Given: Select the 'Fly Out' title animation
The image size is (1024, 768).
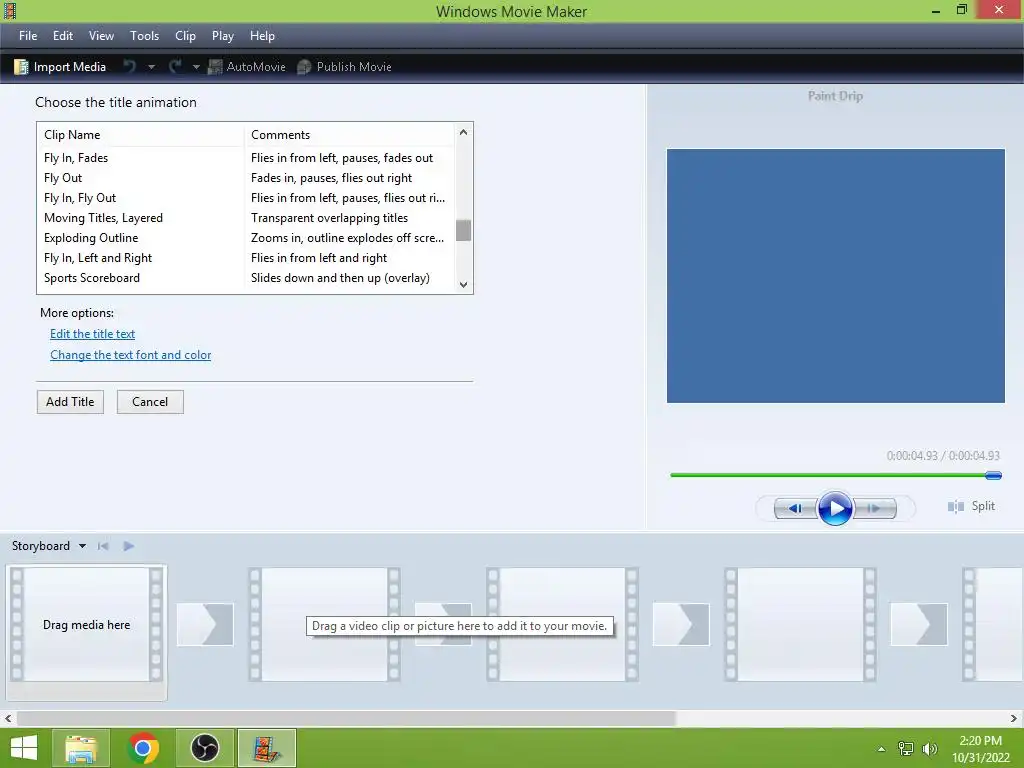Looking at the screenshot, I should click(246, 178).
